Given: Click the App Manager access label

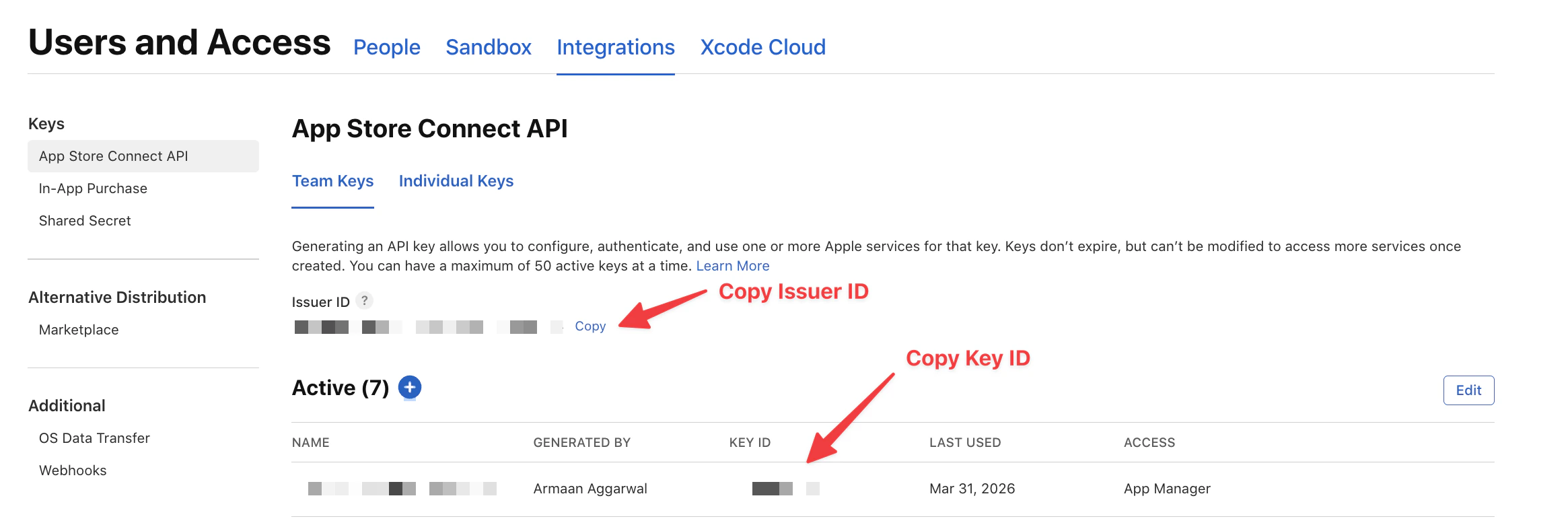Looking at the screenshot, I should [1167, 488].
